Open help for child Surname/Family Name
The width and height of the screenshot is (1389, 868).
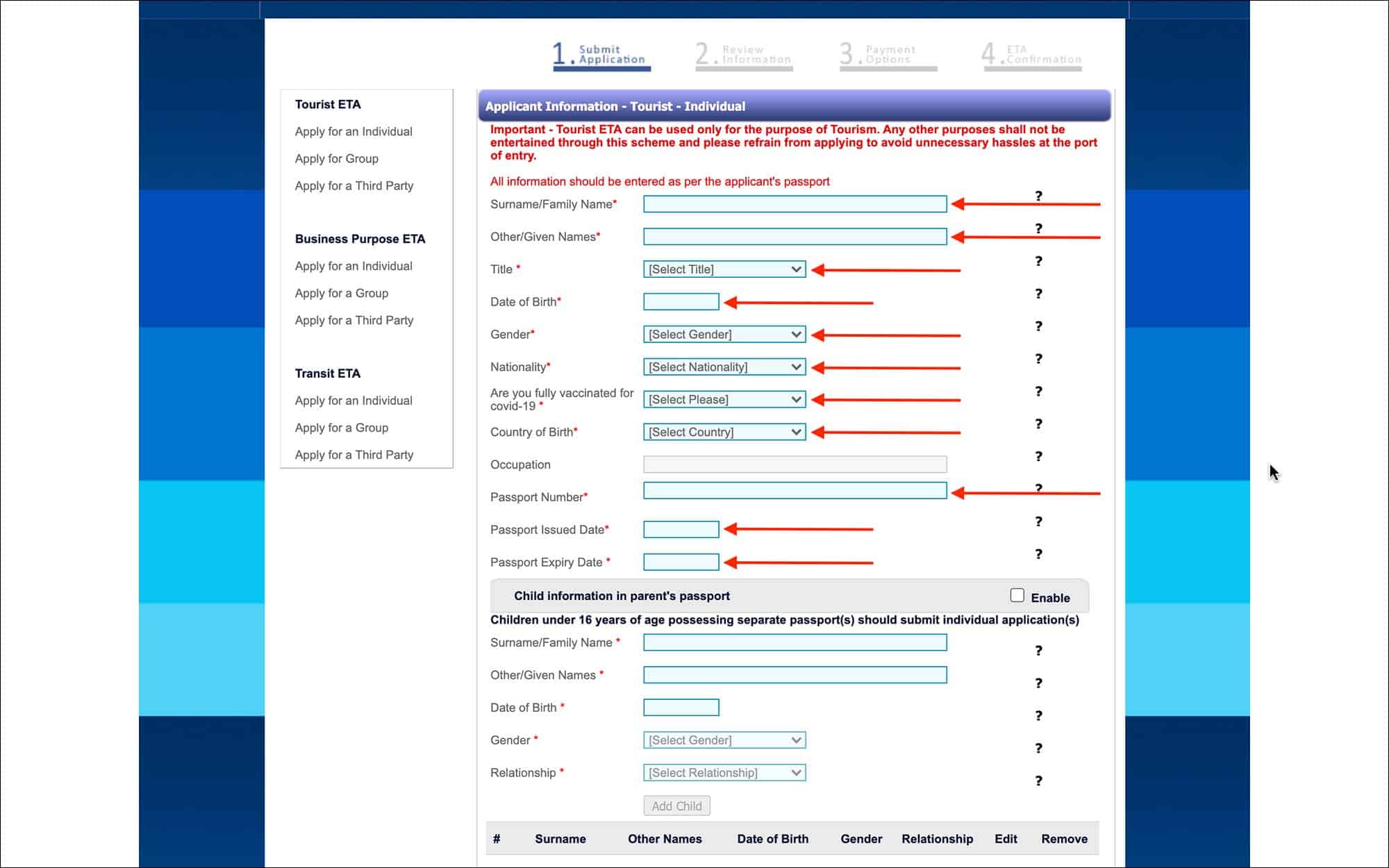pyautogui.click(x=1038, y=651)
